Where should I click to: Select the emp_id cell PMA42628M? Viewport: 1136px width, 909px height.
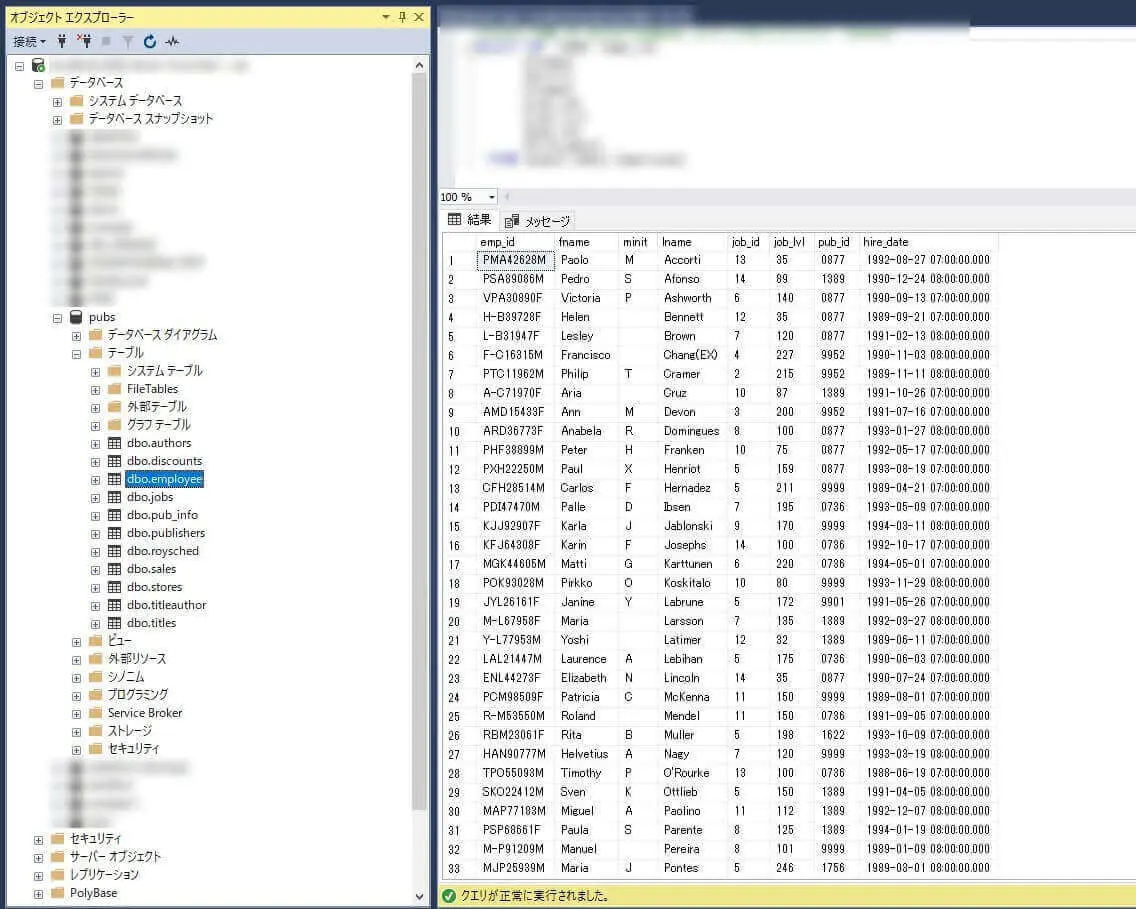coord(515,260)
